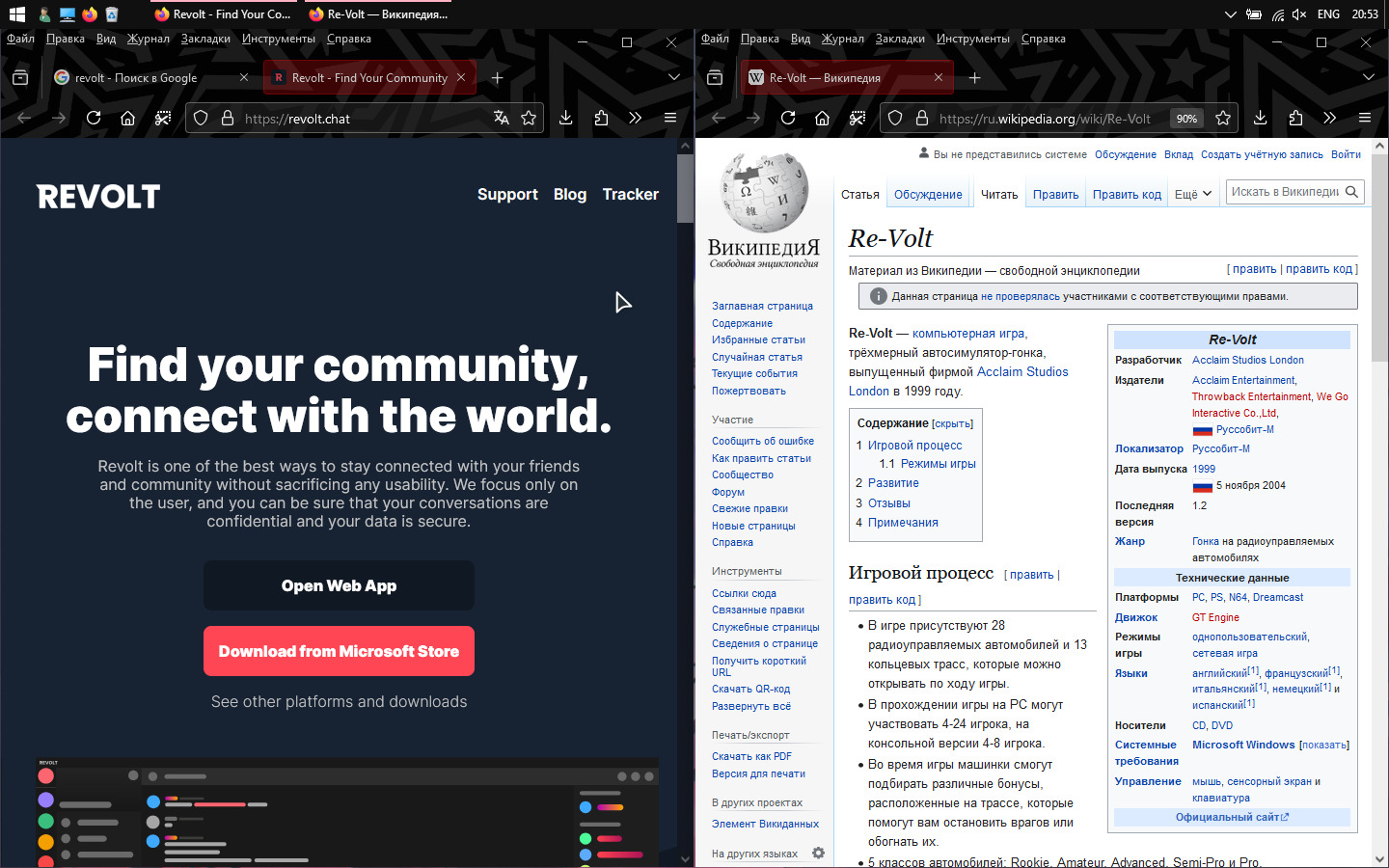The width and height of the screenshot is (1389, 868).
Task: Click 'Download from Microsoft Store' button
Action: coord(339,651)
